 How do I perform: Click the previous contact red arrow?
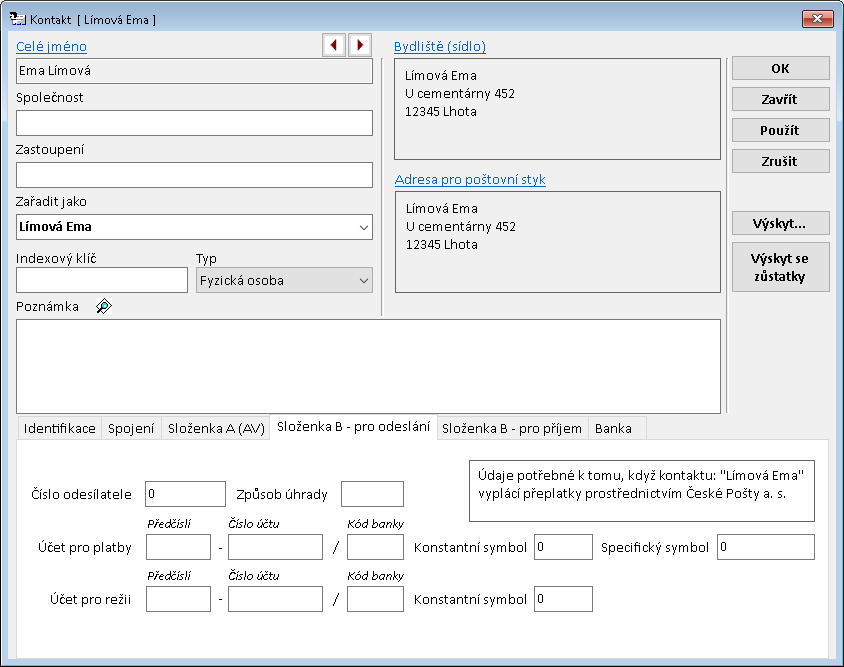tap(334, 45)
